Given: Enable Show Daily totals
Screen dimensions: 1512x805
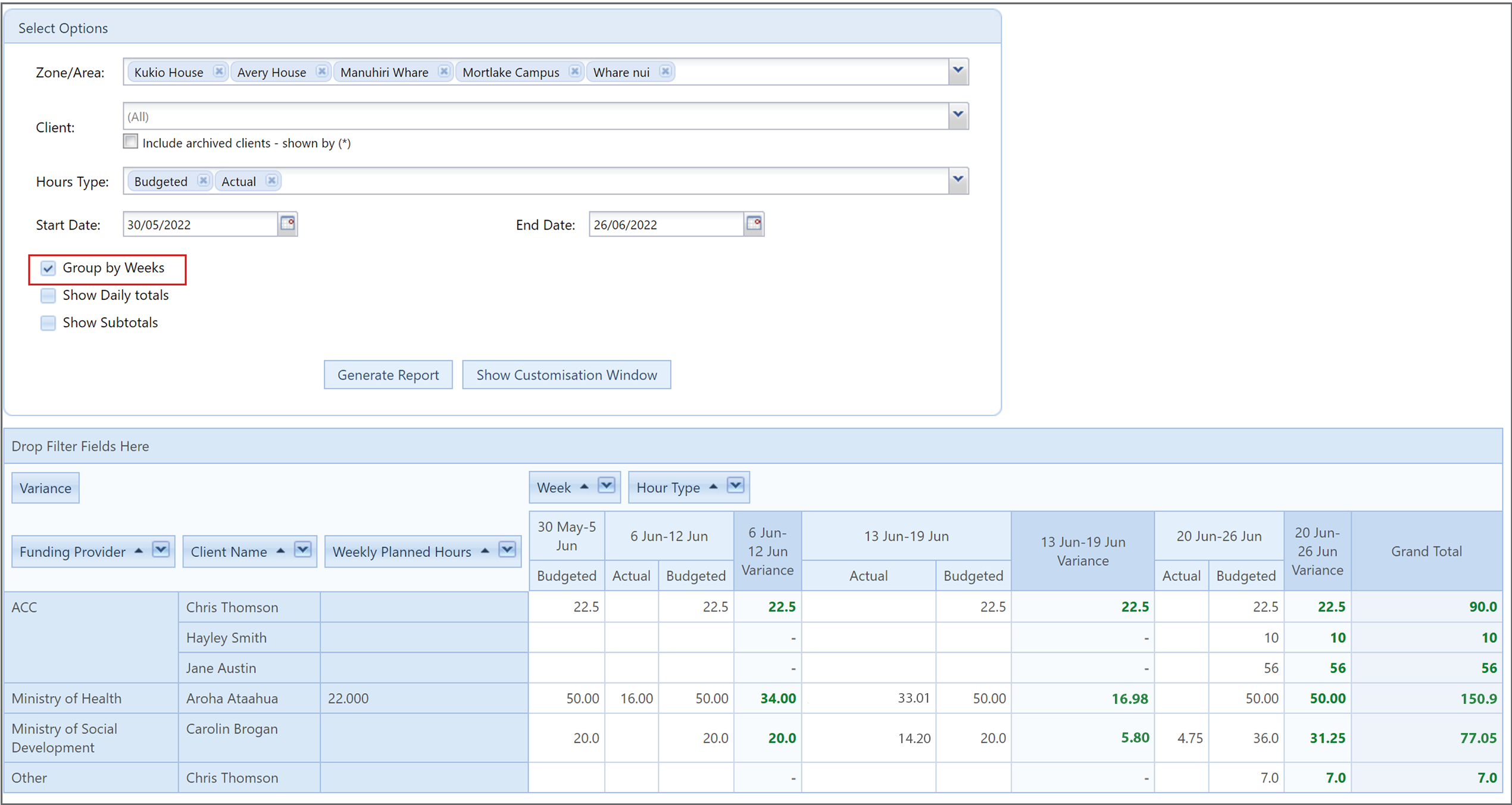Looking at the screenshot, I should [x=48, y=296].
